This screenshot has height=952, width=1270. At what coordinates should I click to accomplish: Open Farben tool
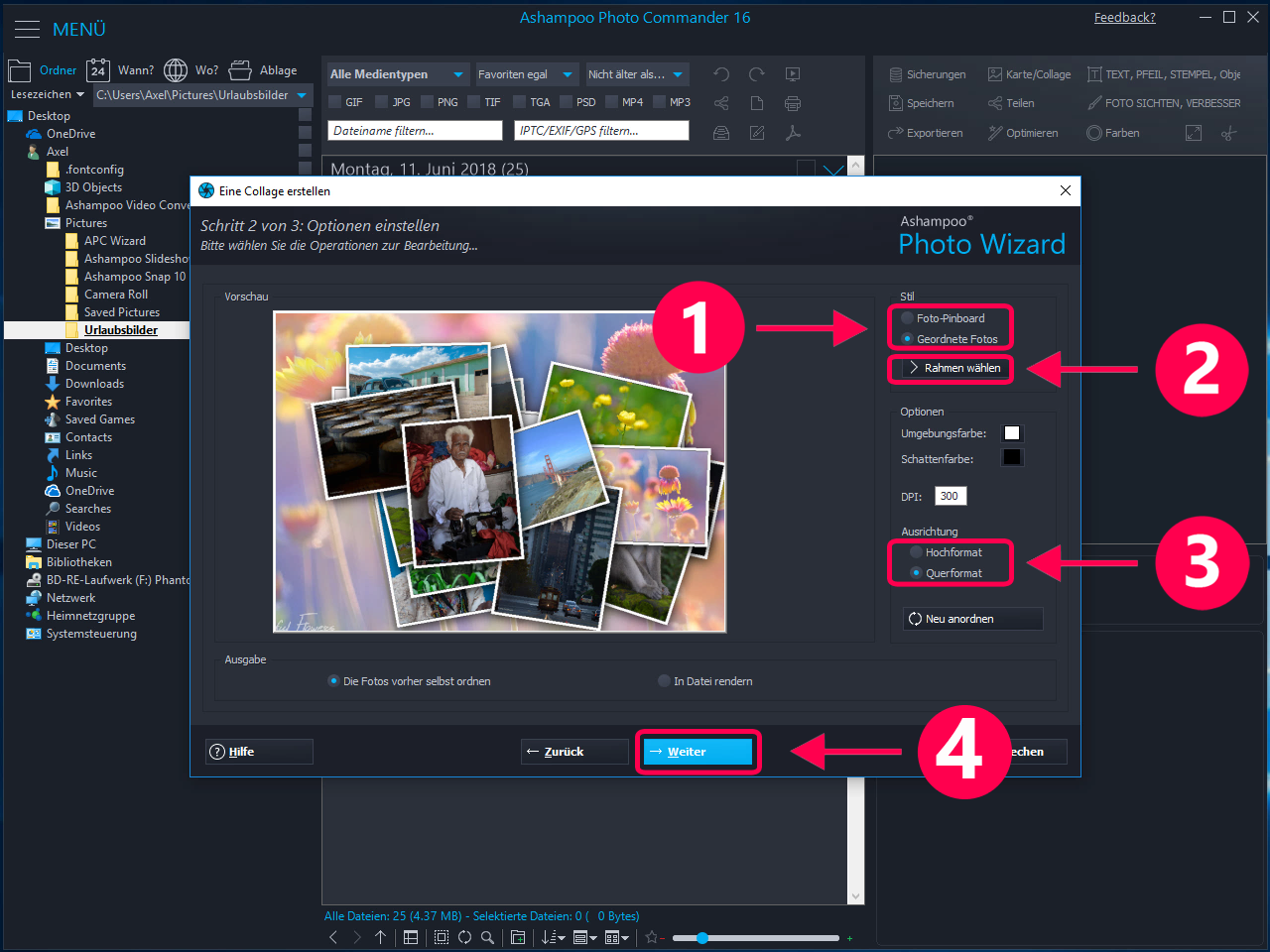click(x=1113, y=133)
